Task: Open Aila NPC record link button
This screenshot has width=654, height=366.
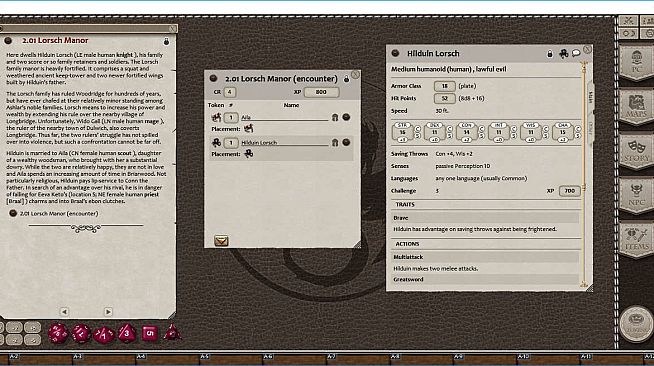Action: pos(346,118)
